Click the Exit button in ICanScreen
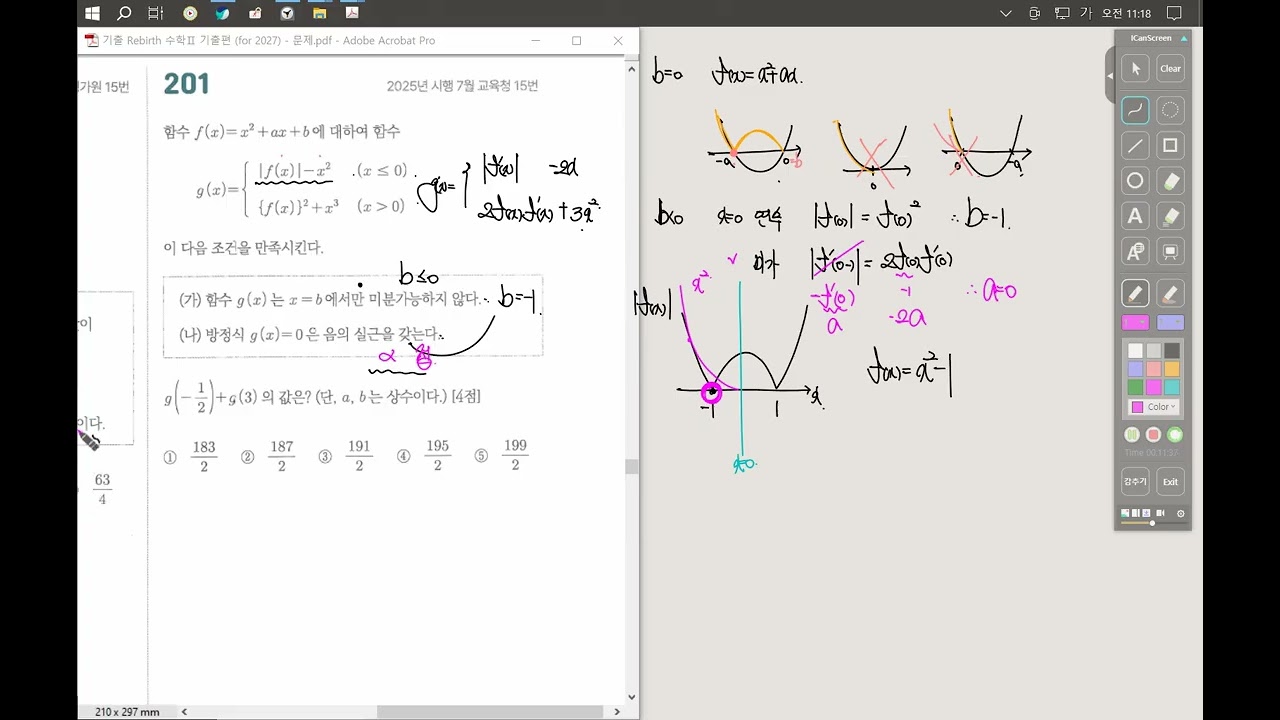The height and width of the screenshot is (720, 1280). coord(1170,481)
